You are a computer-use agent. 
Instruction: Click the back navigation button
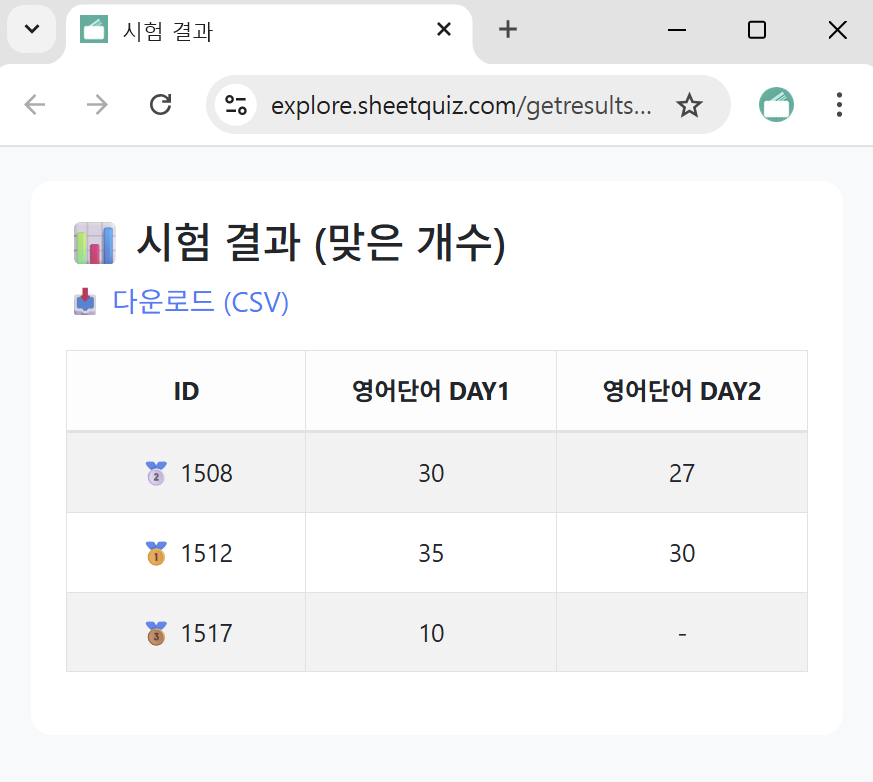pyautogui.click(x=36, y=104)
